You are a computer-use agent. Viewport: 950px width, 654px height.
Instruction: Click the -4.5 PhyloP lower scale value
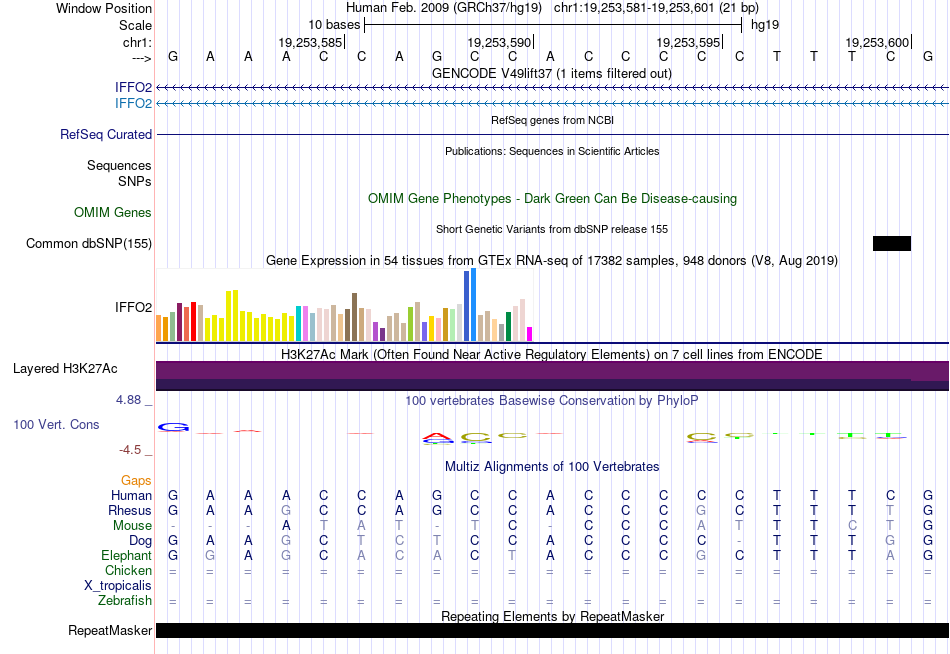click(x=130, y=450)
